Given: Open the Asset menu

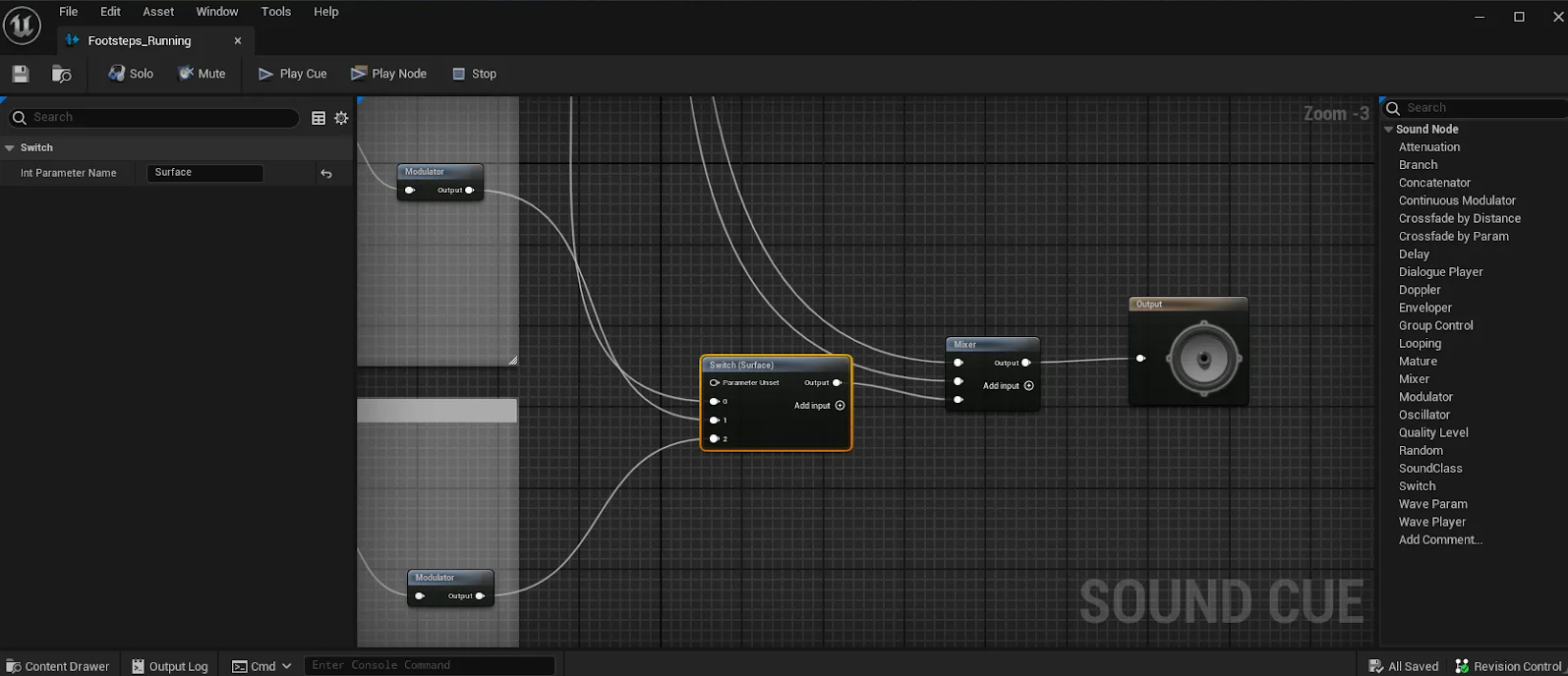Looking at the screenshot, I should pos(158,12).
